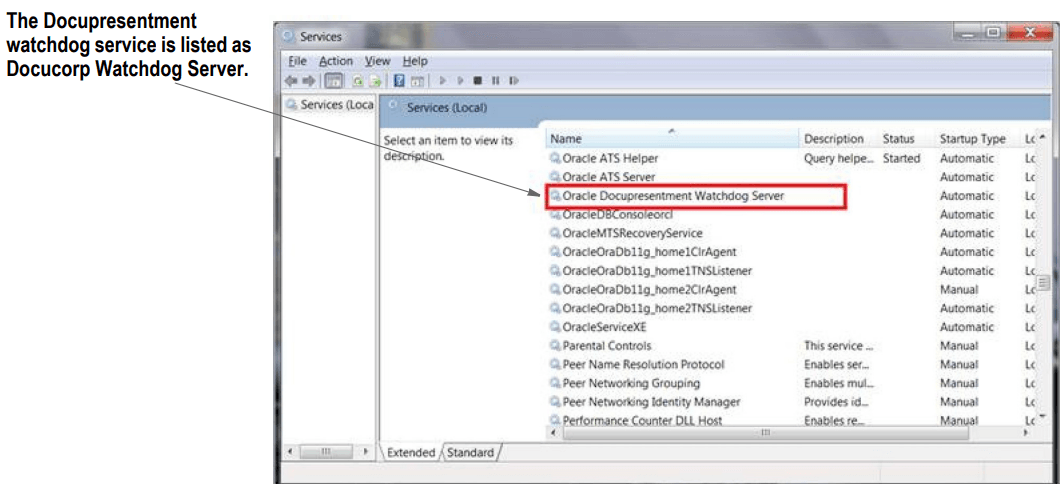
Task: Click the right arrow of the tree pane scrollbar
Action: point(366,451)
